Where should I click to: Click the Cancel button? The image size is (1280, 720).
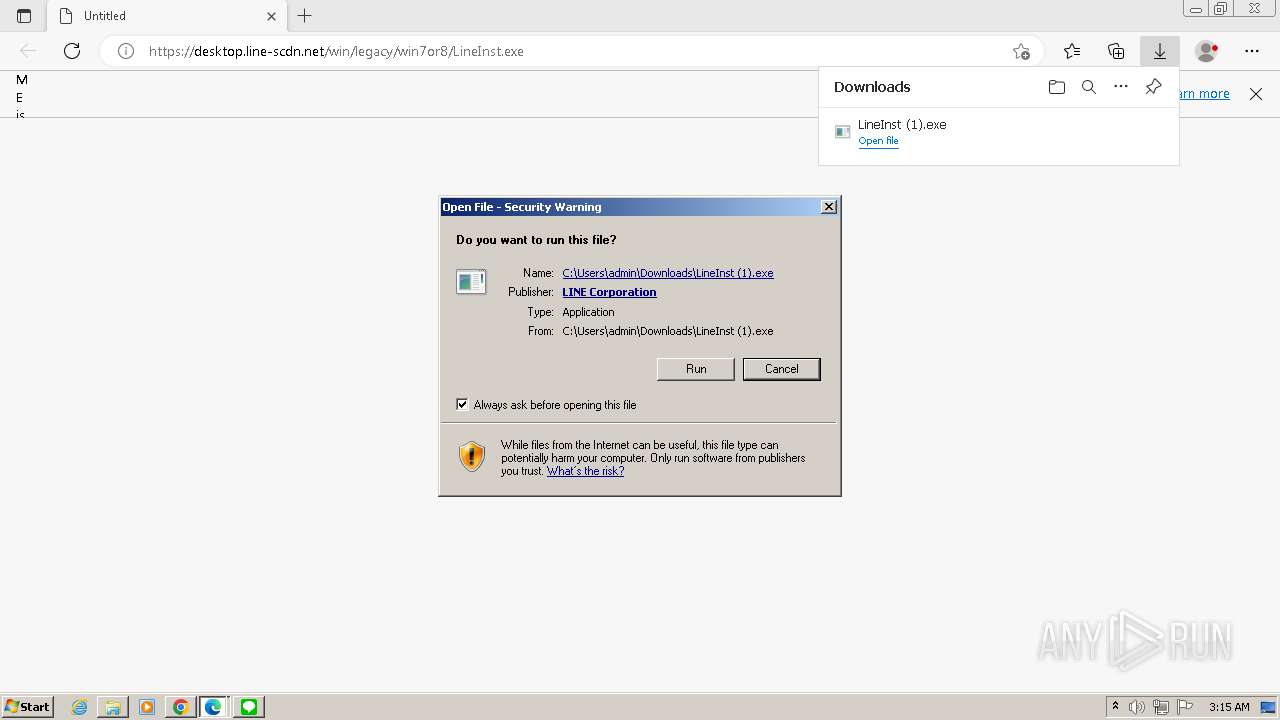coord(781,369)
